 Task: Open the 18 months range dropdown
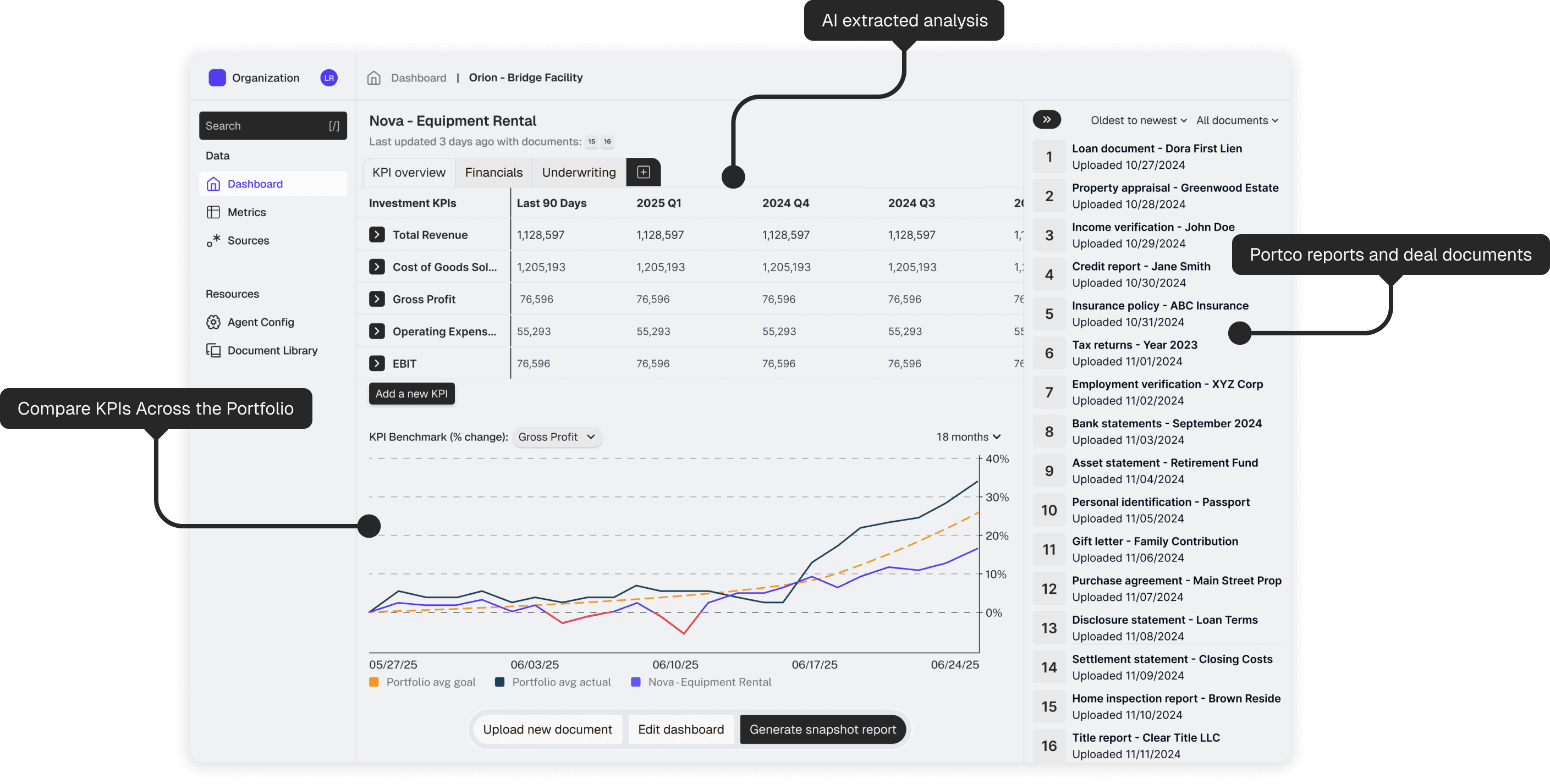968,437
